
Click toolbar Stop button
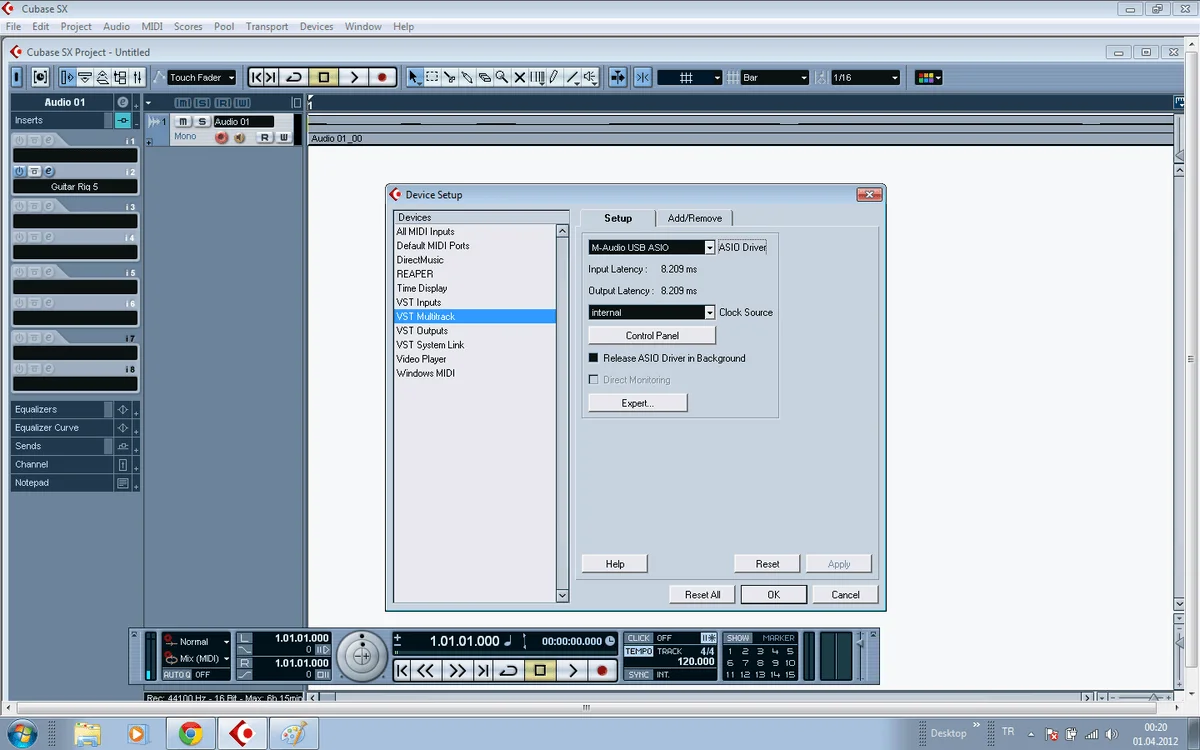point(323,77)
